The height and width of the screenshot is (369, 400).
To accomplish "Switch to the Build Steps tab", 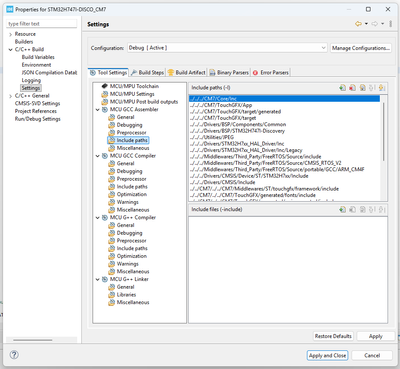I will tap(147, 72).
